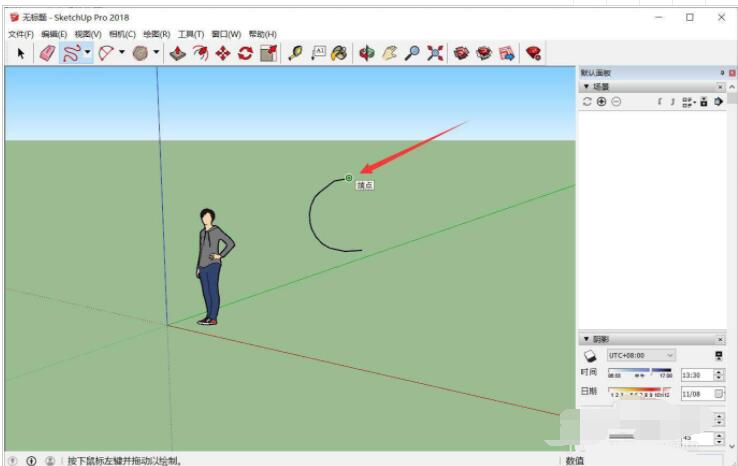Open the Extension Manager ruby icon
The height and width of the screenshot is (466, 738).
[x=533, y=53]
